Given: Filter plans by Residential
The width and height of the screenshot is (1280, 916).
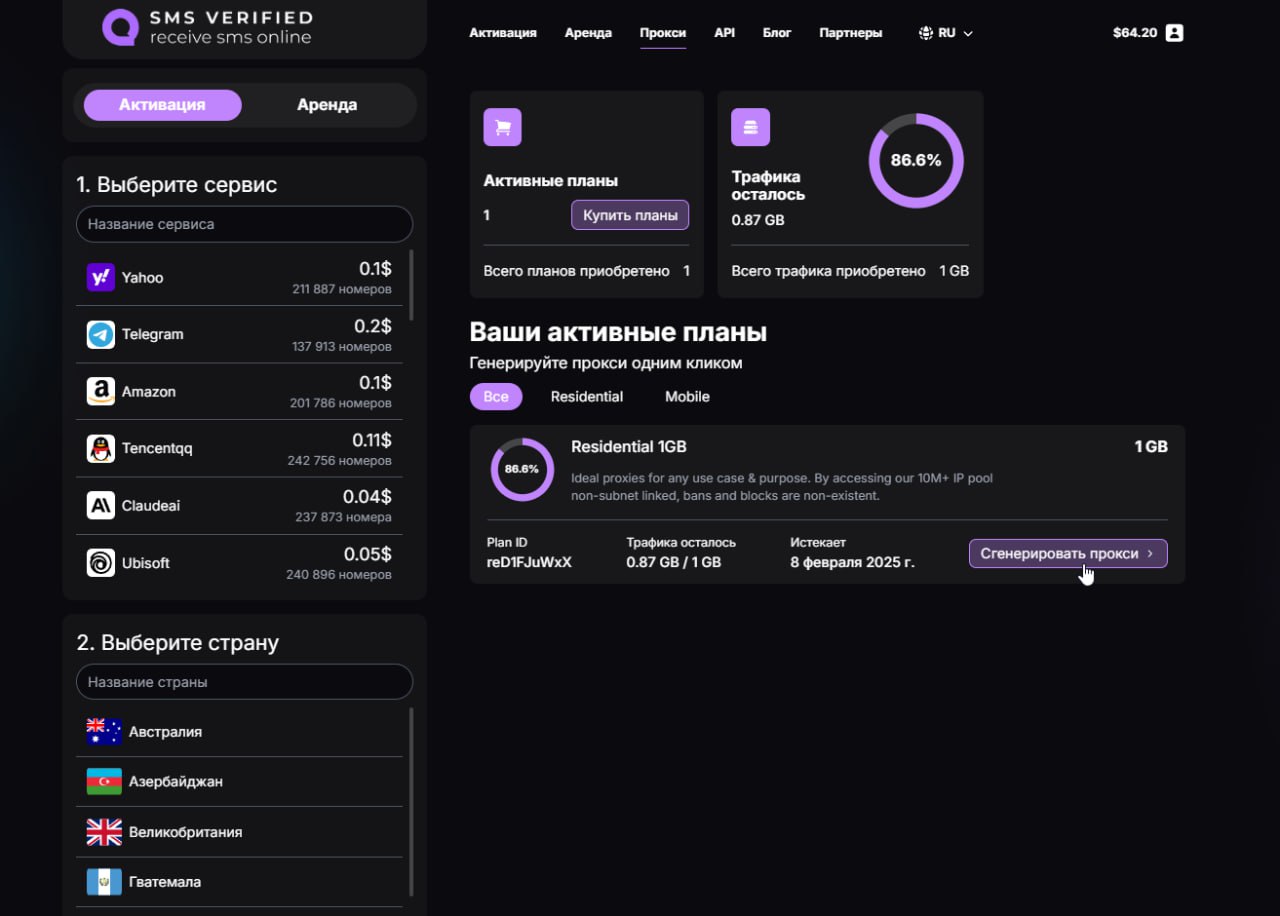Looking at the screenshot, I should (586, 397).
